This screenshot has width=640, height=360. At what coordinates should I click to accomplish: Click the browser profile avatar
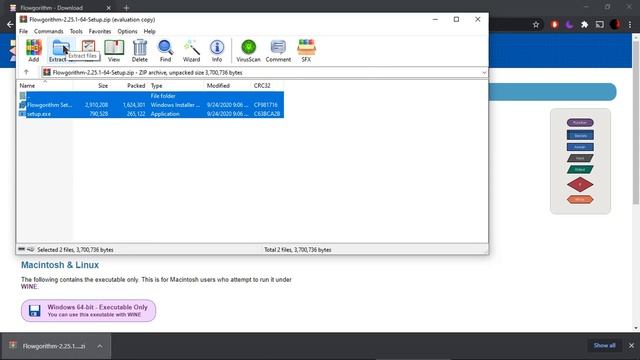point(615,24)
